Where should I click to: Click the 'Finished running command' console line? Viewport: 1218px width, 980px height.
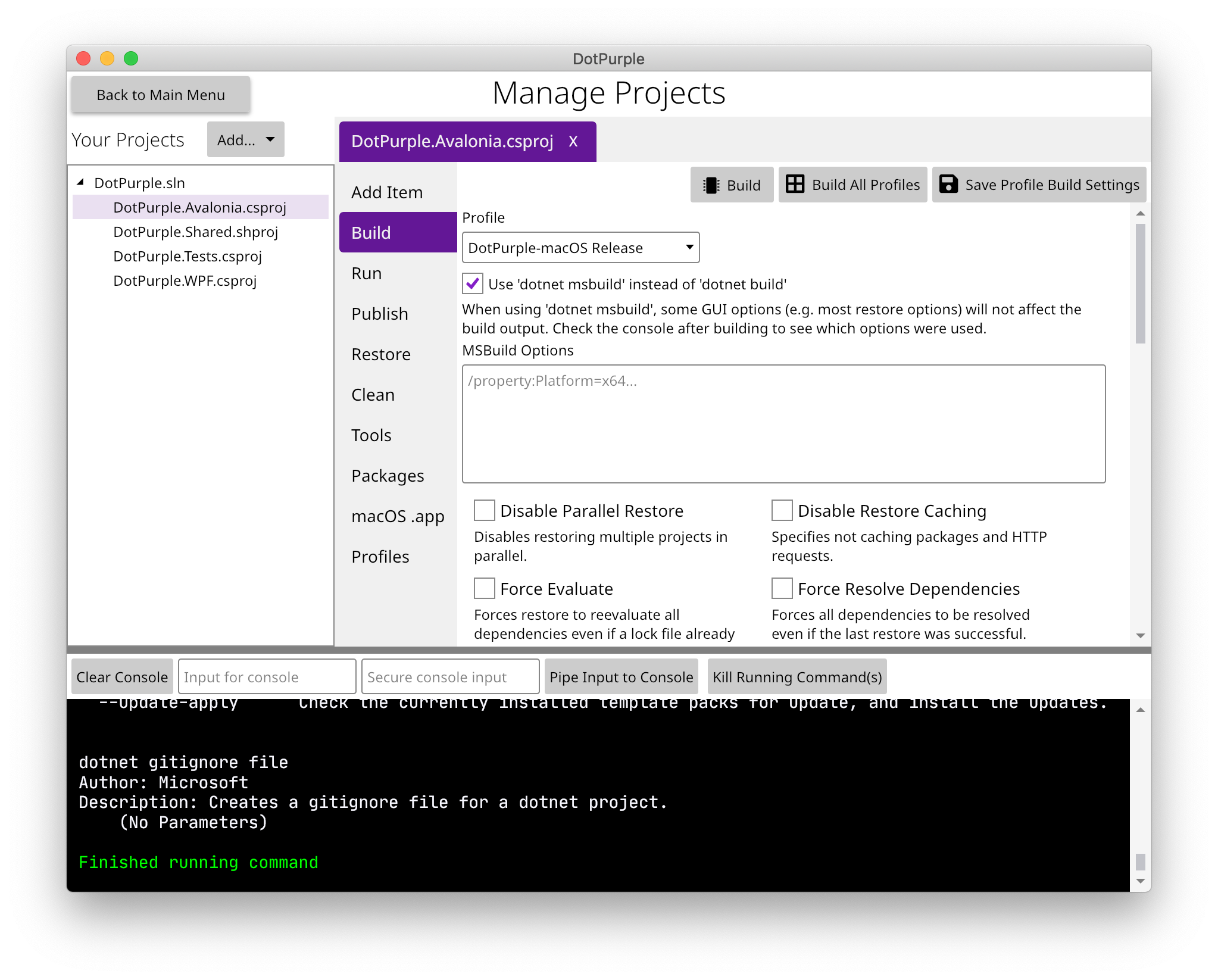click(x=198, y=862)
